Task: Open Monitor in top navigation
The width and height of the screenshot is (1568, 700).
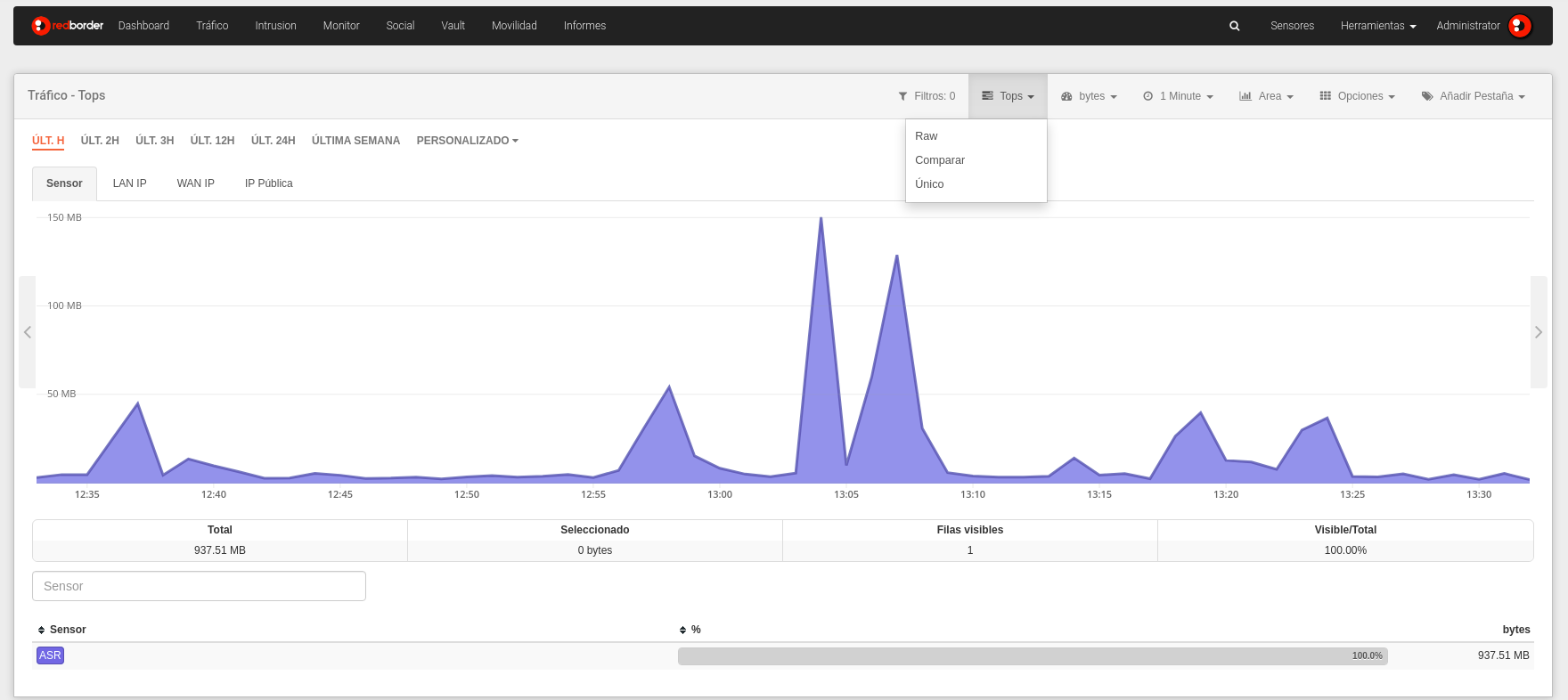Action: click(x=341, y=26)
